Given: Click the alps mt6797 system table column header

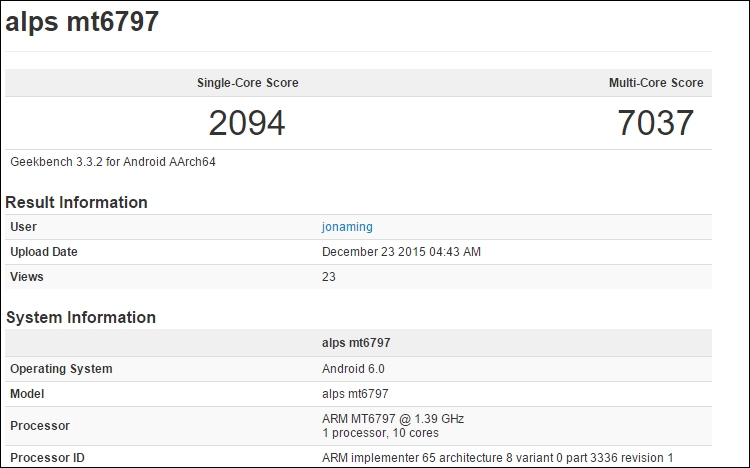Looking at the screenshot, I should pyautogui.click(x=356, y=343).
